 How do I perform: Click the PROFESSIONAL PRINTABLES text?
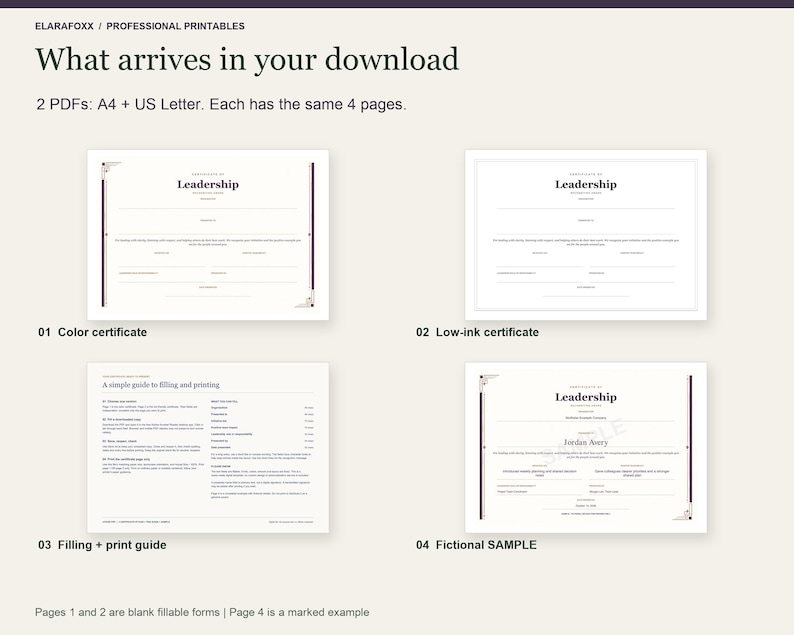pyautogui.click(x=176, y=26)
